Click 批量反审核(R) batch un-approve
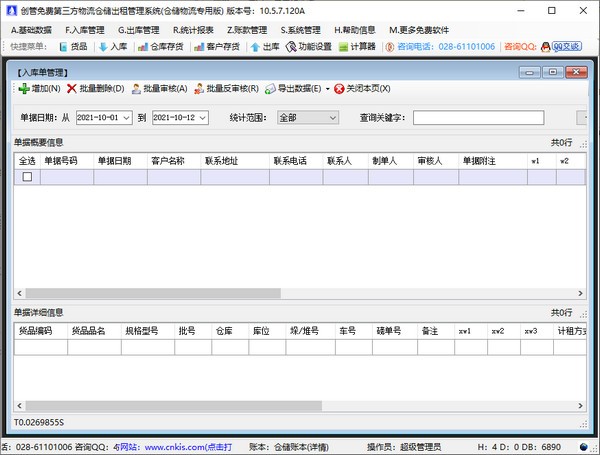 [227, 89]
